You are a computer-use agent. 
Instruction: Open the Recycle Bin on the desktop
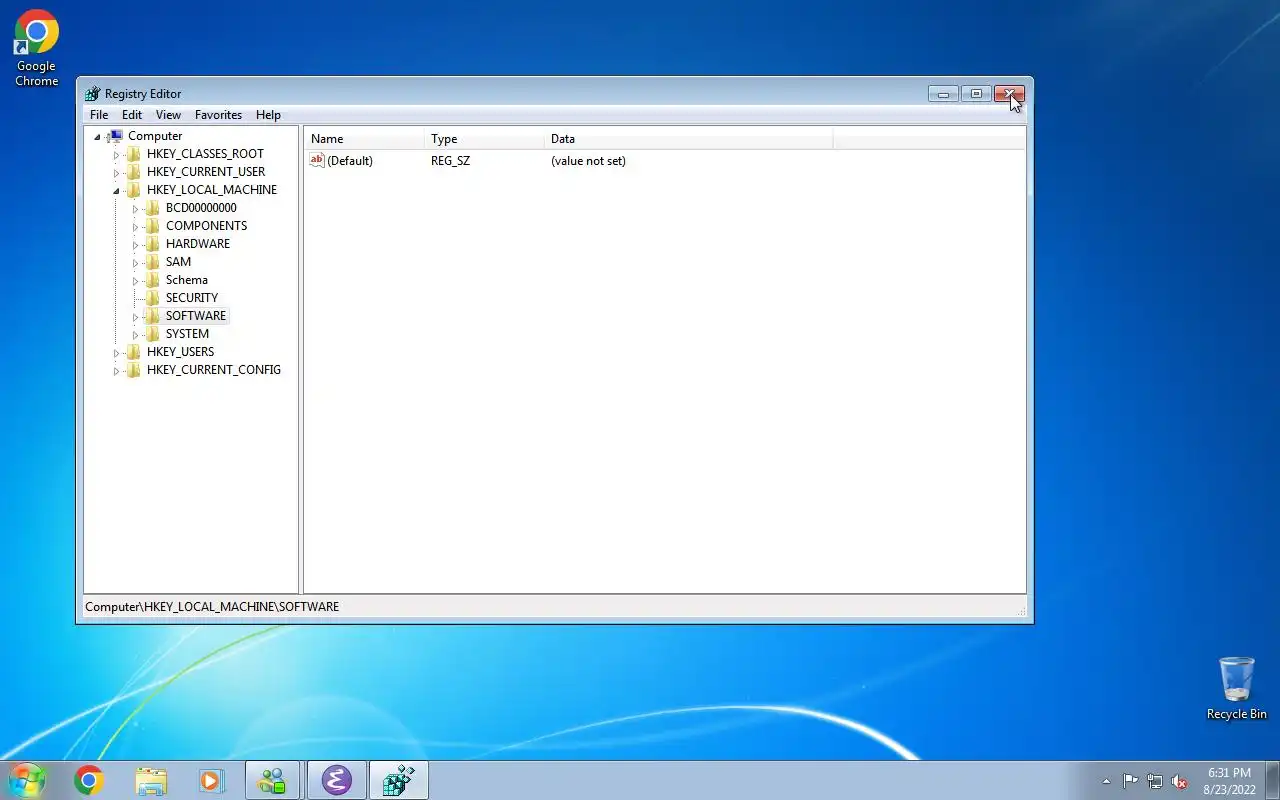(1237, 688)
